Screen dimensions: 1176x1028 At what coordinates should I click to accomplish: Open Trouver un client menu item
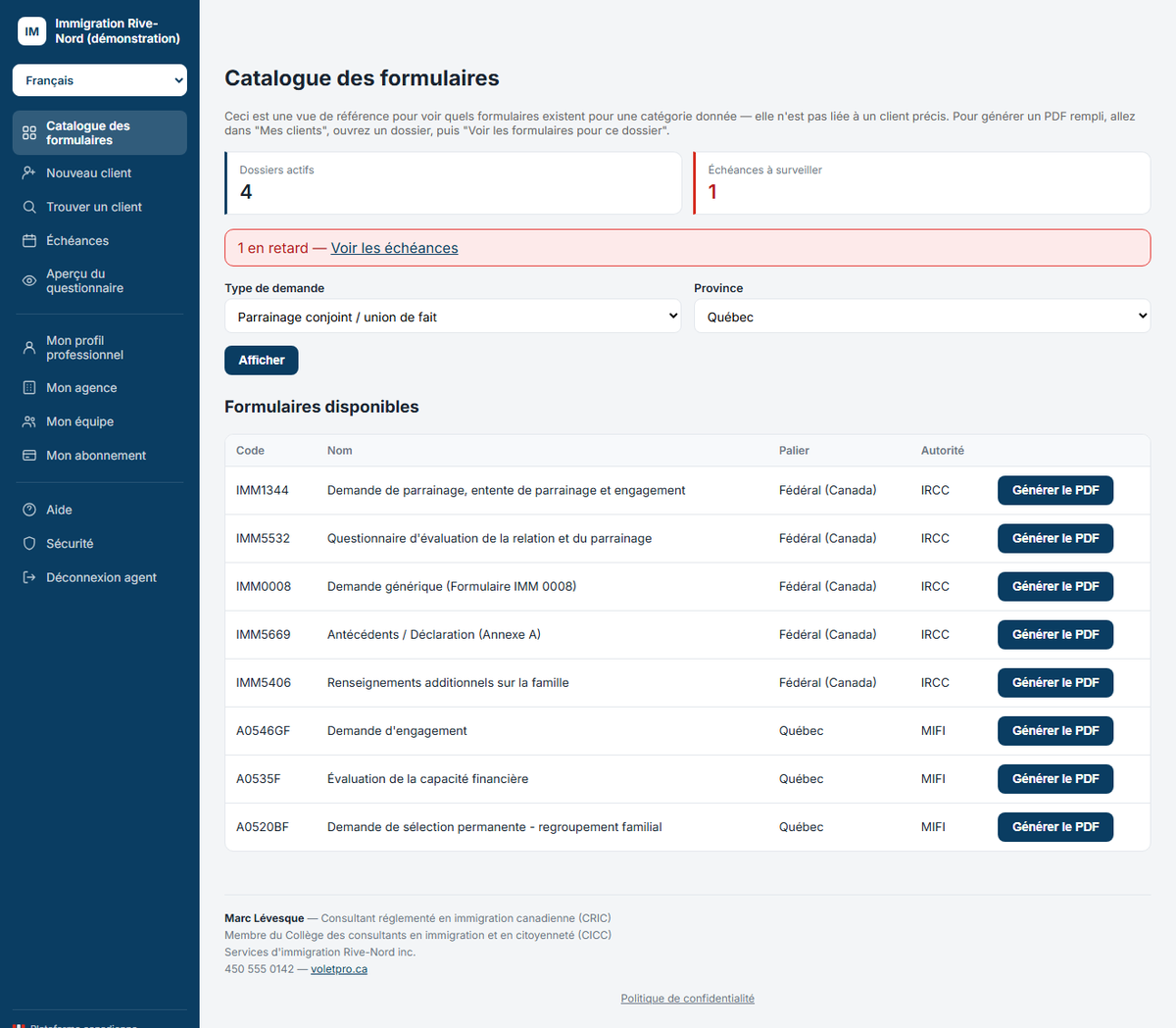(100, 207)
